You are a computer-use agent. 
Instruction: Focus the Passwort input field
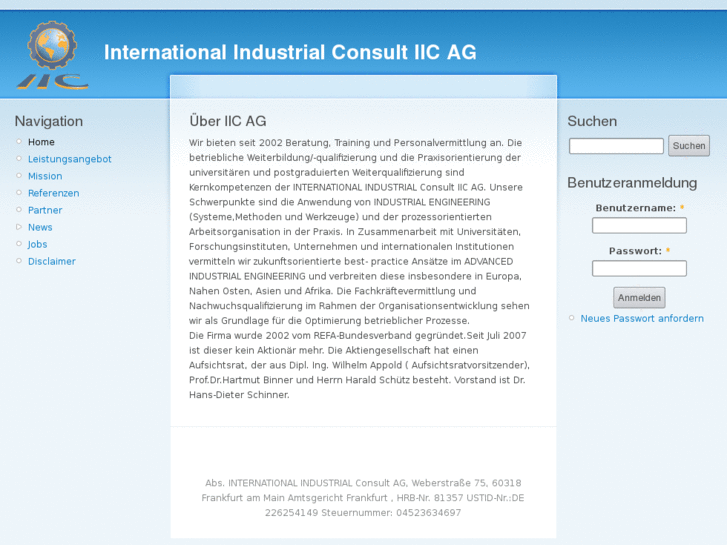point(639,269)
